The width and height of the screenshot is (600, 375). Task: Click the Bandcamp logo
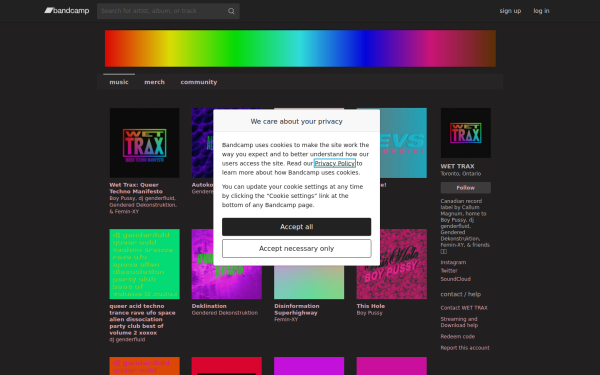click(x=67, y=11)
